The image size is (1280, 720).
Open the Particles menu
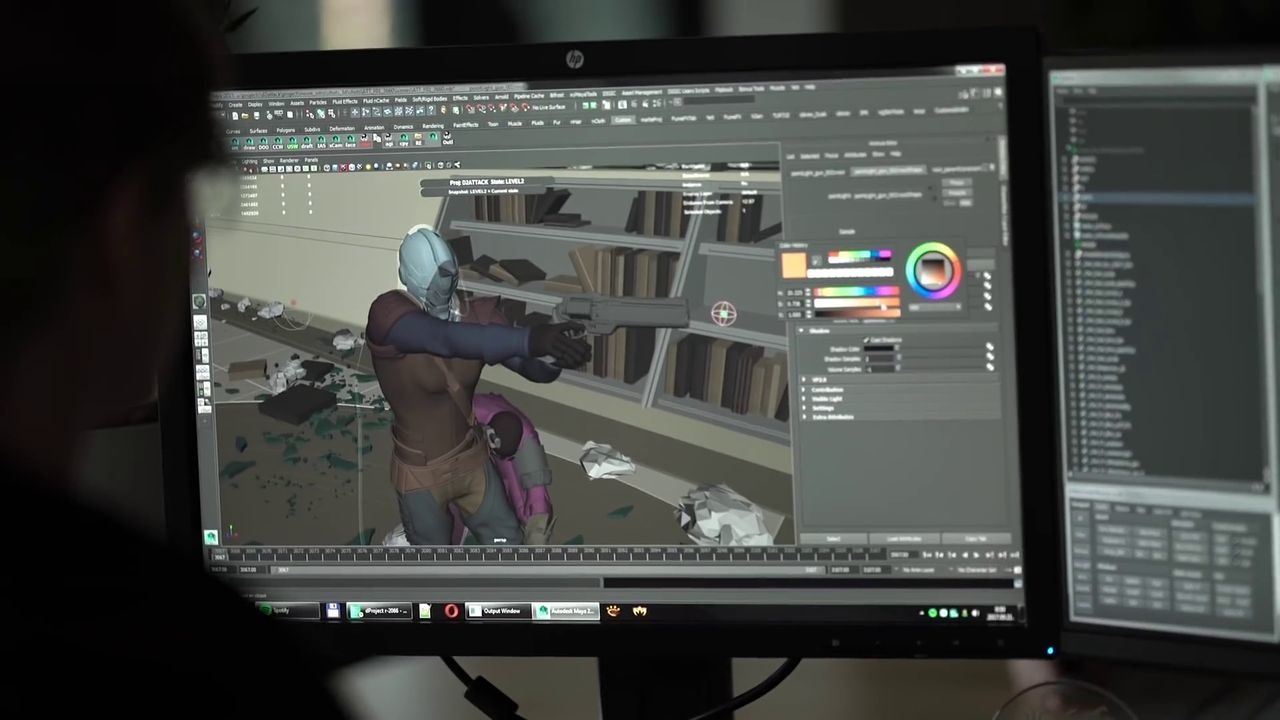point(318,103)
